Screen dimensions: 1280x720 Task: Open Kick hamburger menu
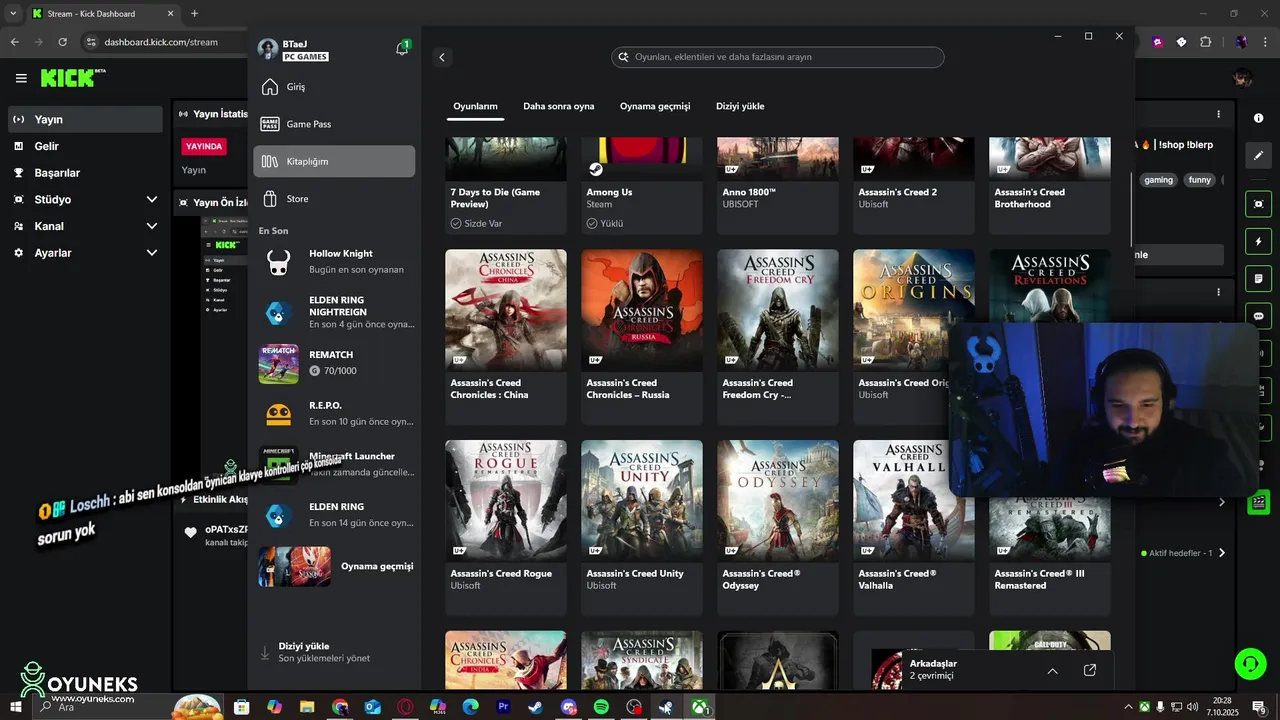pyautogui.click(x=21, y=78)
